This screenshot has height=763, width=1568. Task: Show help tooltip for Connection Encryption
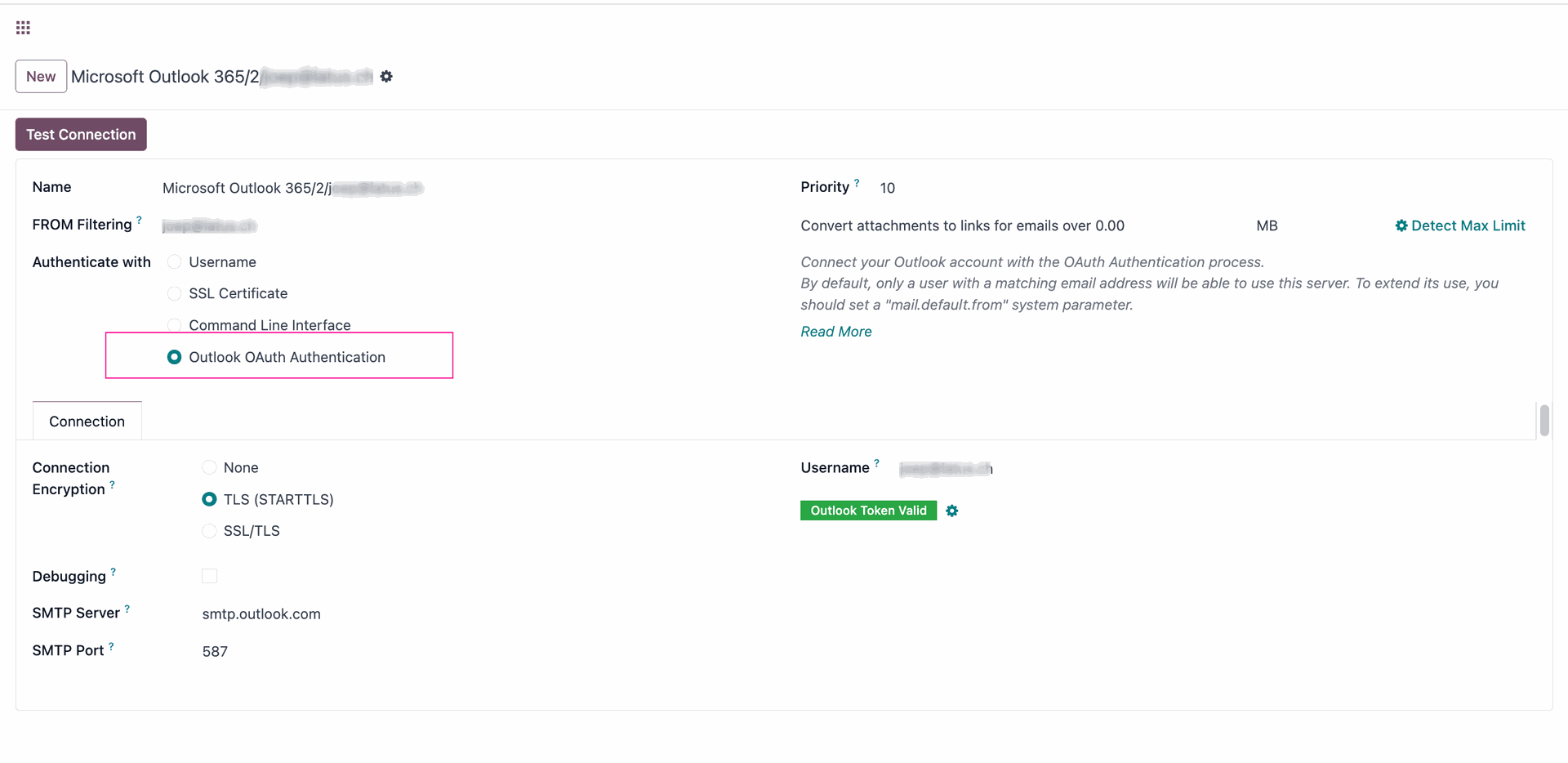(x=112, y=484)
